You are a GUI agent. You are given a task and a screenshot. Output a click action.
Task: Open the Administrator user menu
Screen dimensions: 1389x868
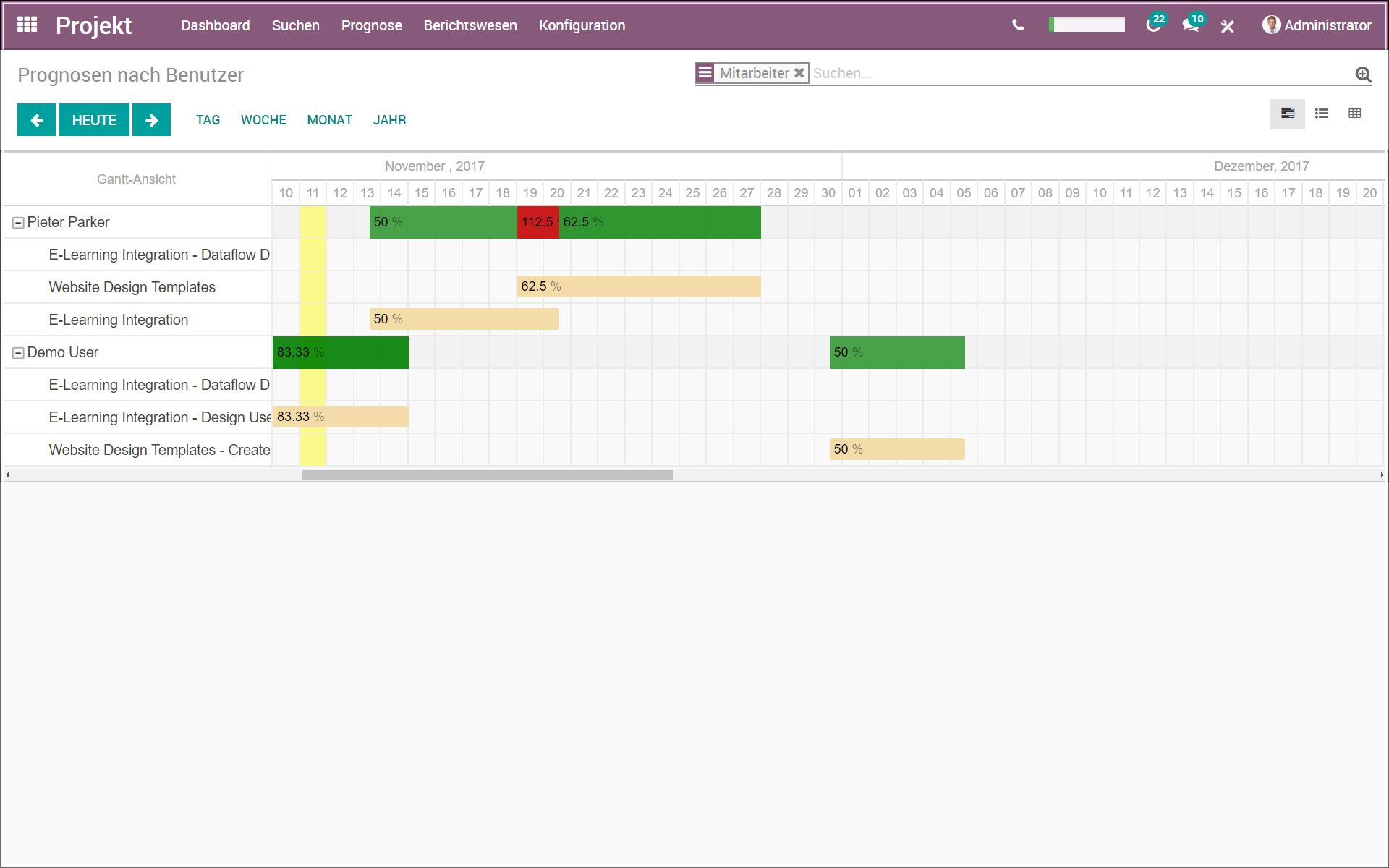[x=1317, y=25]
